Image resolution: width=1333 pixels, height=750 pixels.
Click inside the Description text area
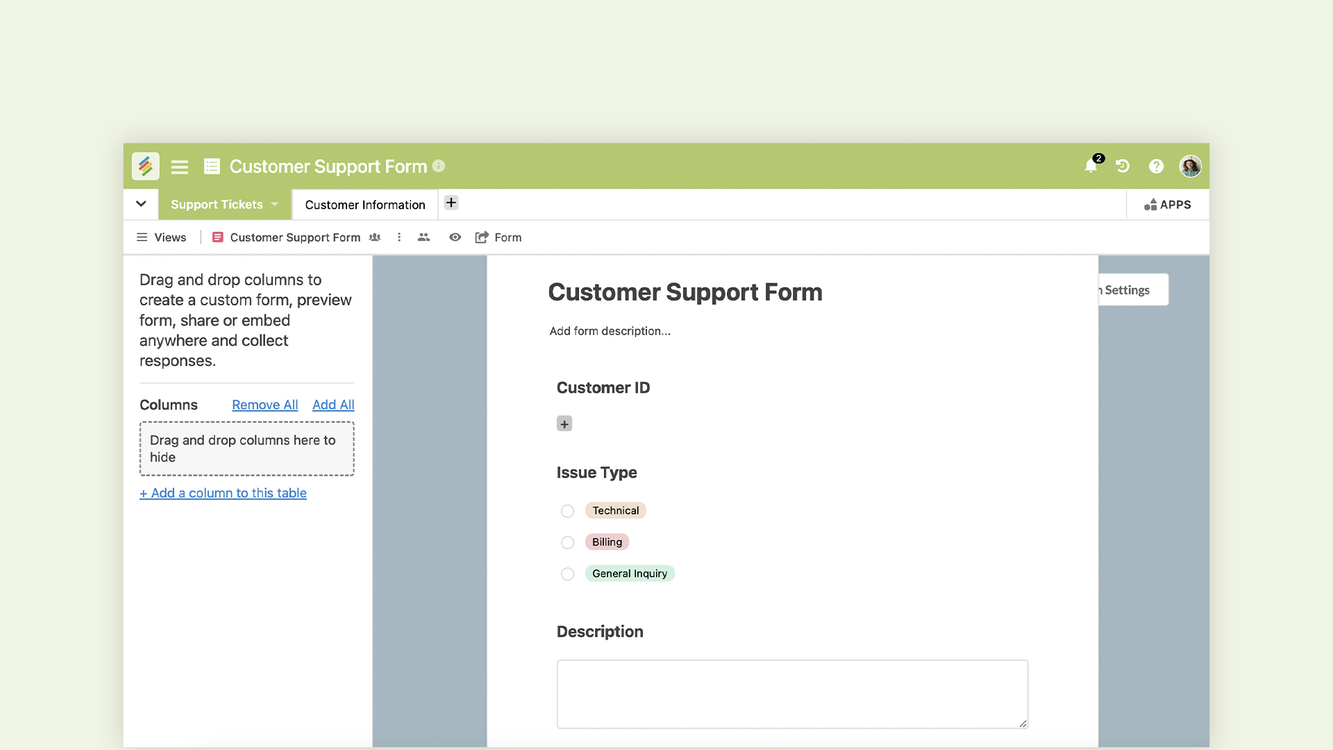pyautogui.click(x=791, y=693)
